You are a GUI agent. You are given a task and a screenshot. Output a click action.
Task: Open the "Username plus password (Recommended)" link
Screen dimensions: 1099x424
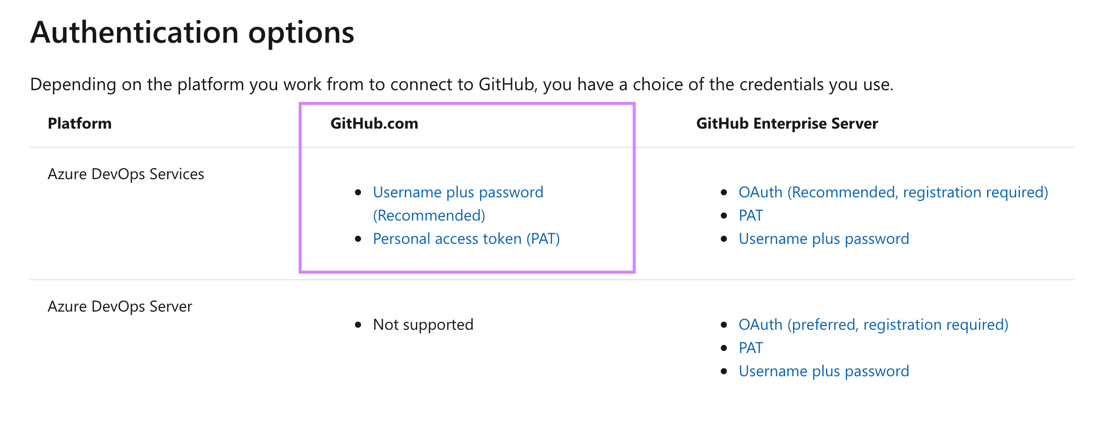(x=457, y=192)
